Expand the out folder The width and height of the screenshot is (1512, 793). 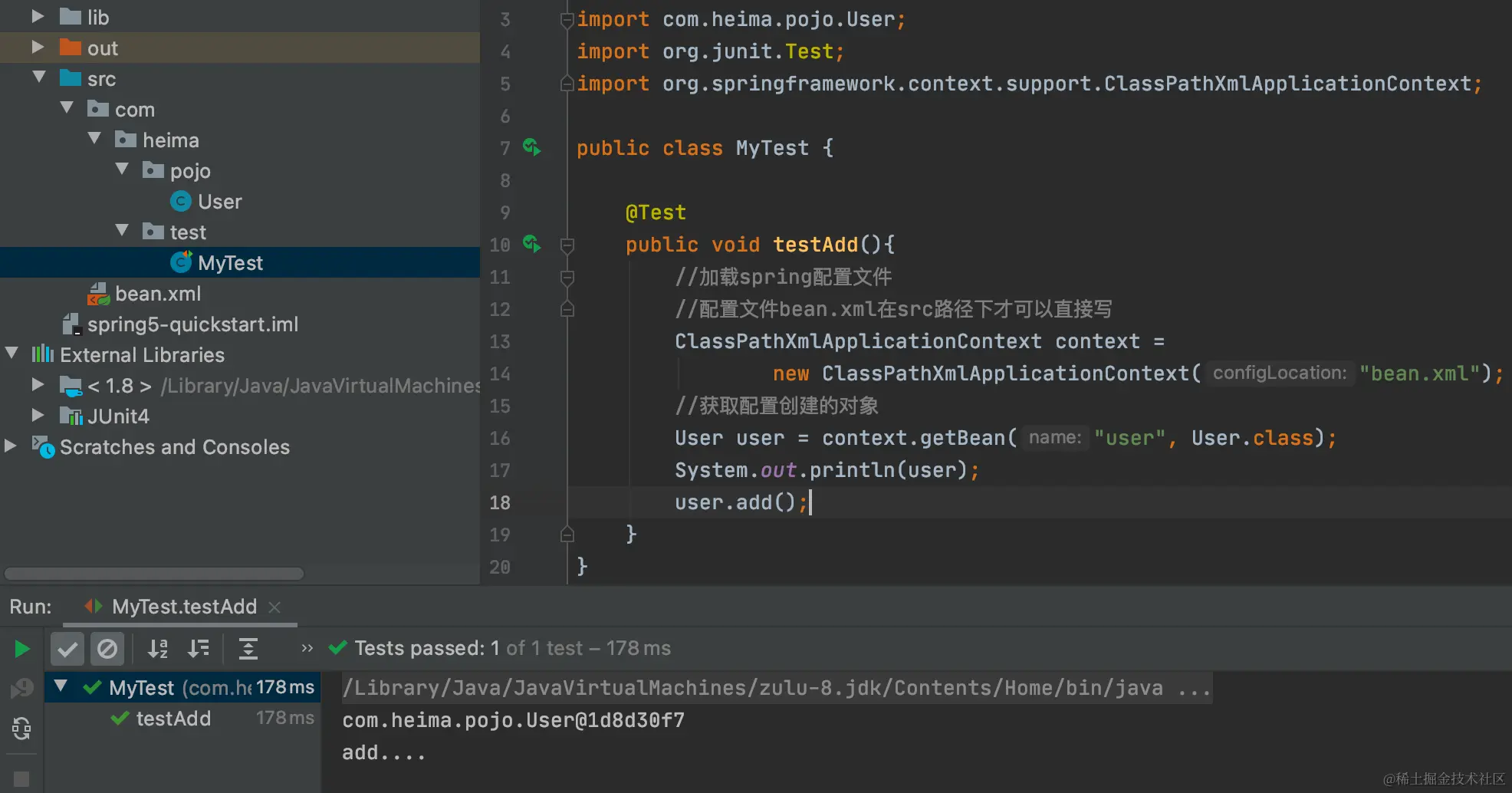[x=37, y=48]
